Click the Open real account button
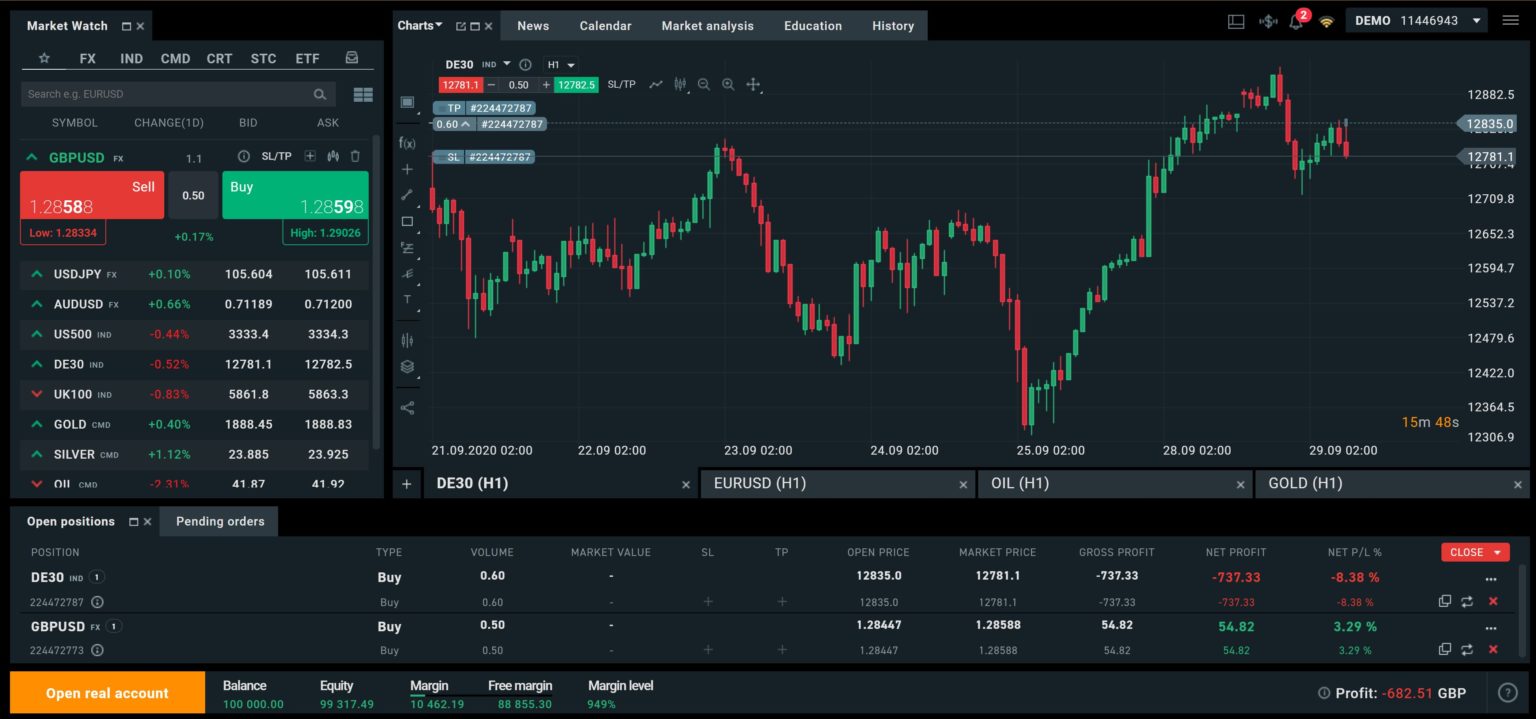This screenshot has width=1536, height=719. tap(106, 692)
